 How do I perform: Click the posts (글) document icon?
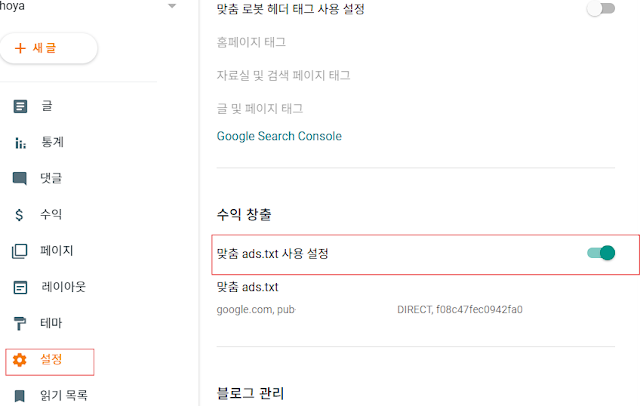click(x=20, y=106)
